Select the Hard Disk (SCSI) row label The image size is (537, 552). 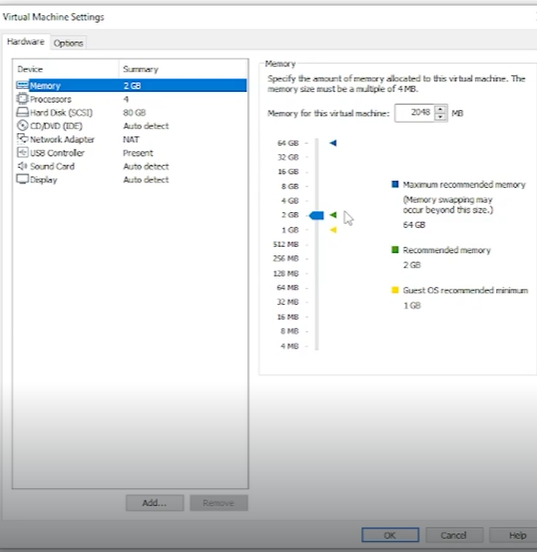click(61, 113)
